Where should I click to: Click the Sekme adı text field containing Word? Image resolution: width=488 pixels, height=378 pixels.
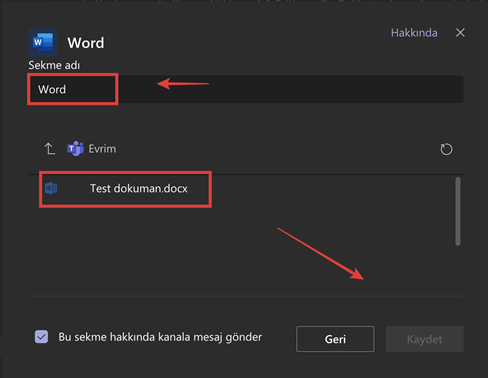tap(246, 89)
